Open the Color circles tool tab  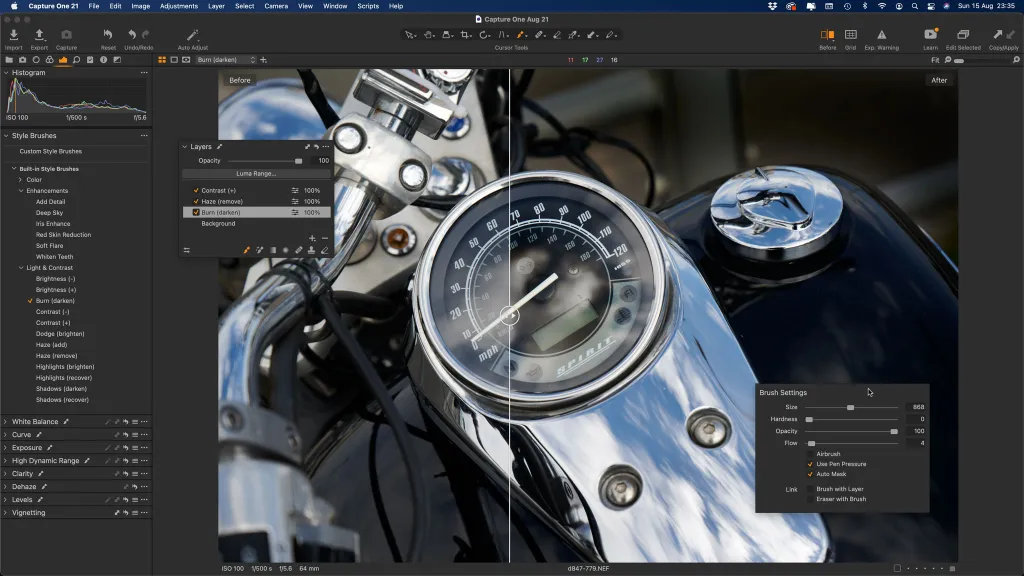[x=50, y=59]
